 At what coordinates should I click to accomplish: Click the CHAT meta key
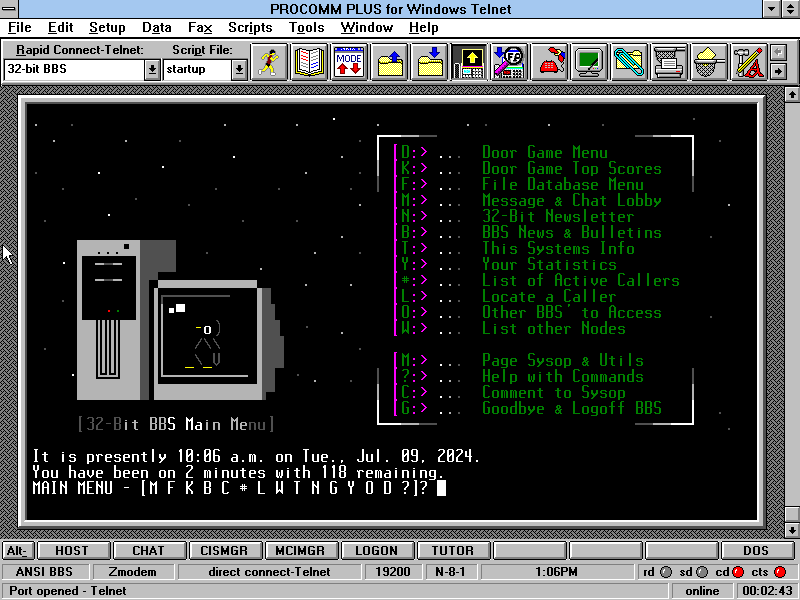point(149,551)
